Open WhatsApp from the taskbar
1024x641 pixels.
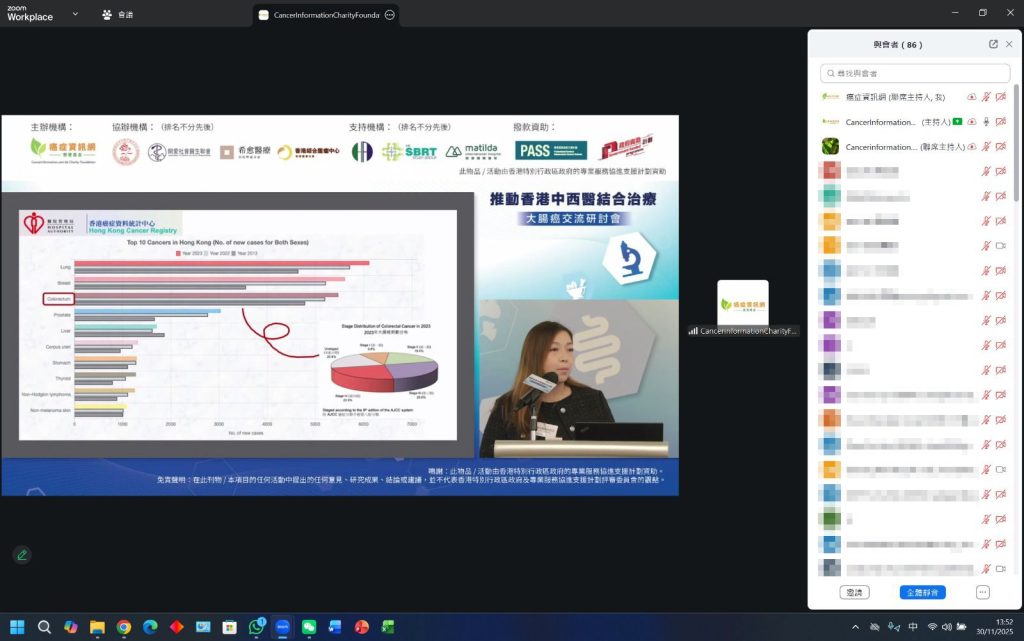(256, 627)
